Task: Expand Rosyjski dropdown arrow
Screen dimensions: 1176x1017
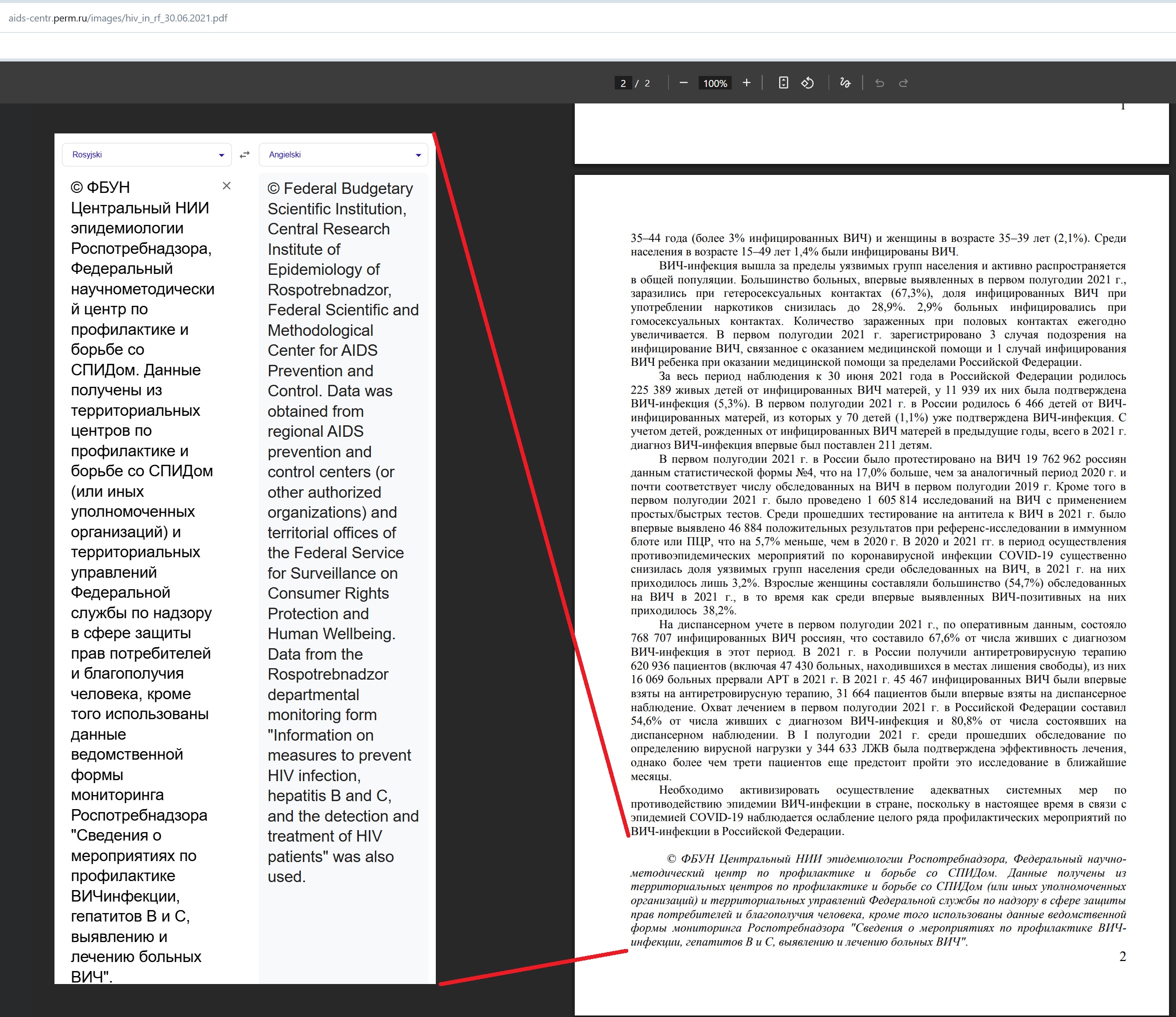Action: tap(221, 155)
